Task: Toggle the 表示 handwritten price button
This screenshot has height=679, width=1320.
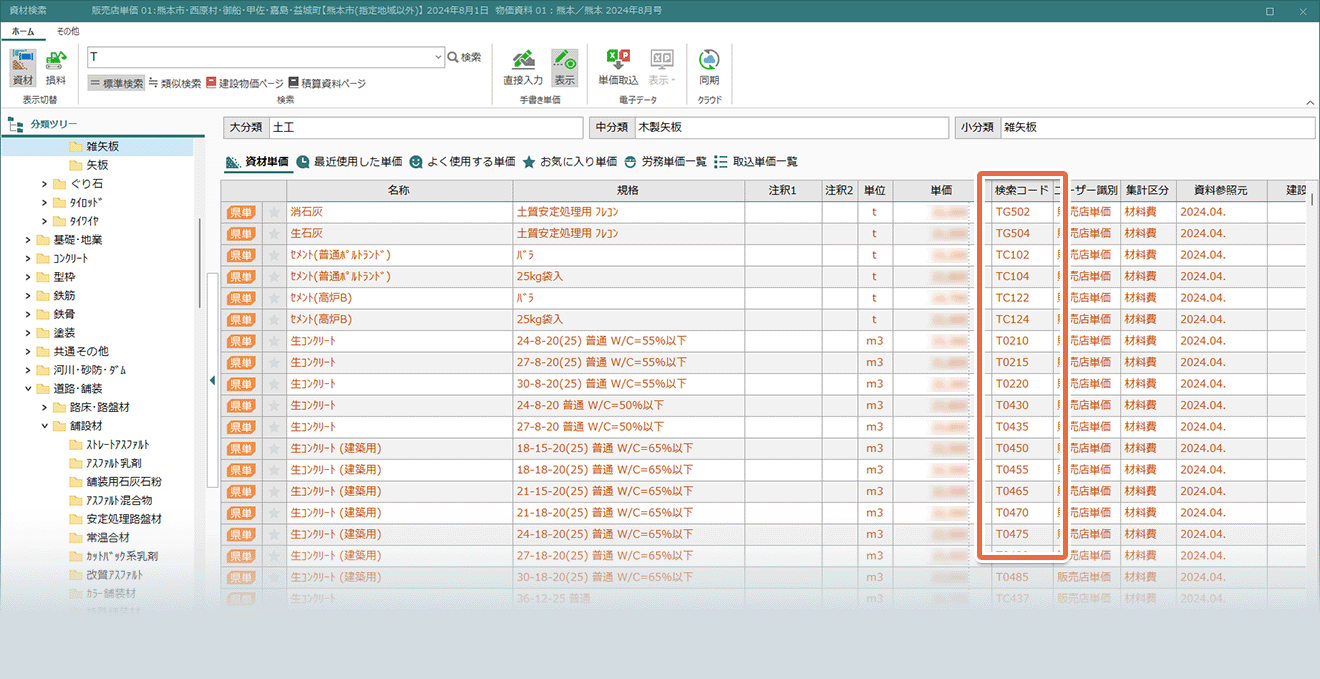Action: point(565,67)
